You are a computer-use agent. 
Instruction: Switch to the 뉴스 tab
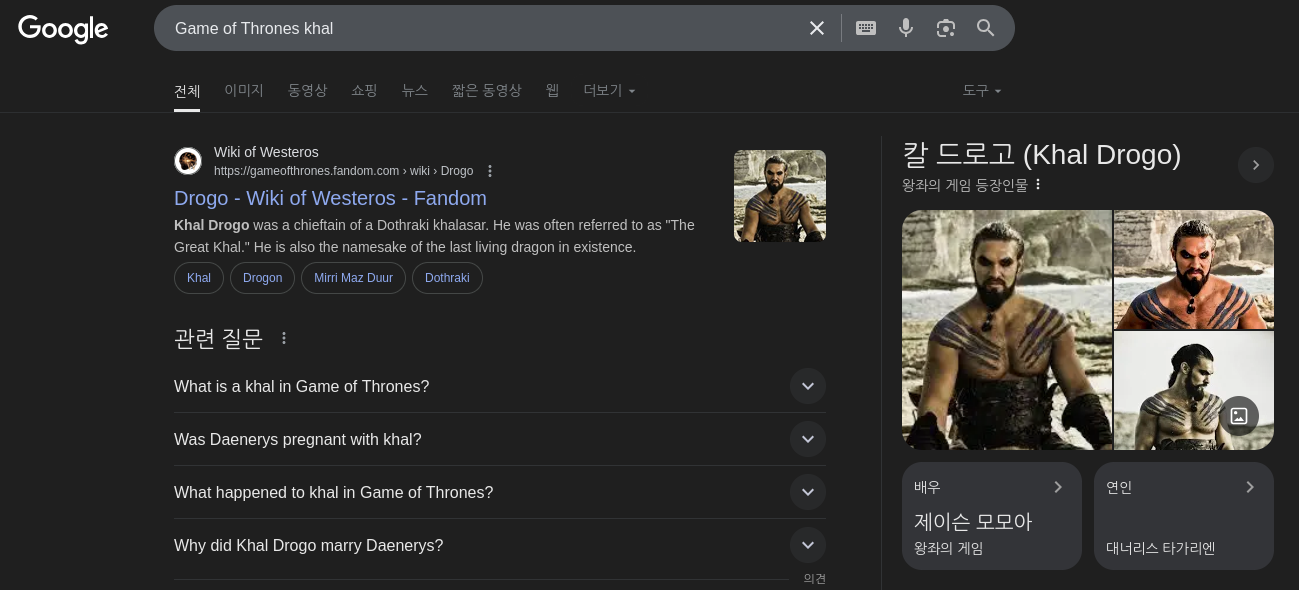415,90
